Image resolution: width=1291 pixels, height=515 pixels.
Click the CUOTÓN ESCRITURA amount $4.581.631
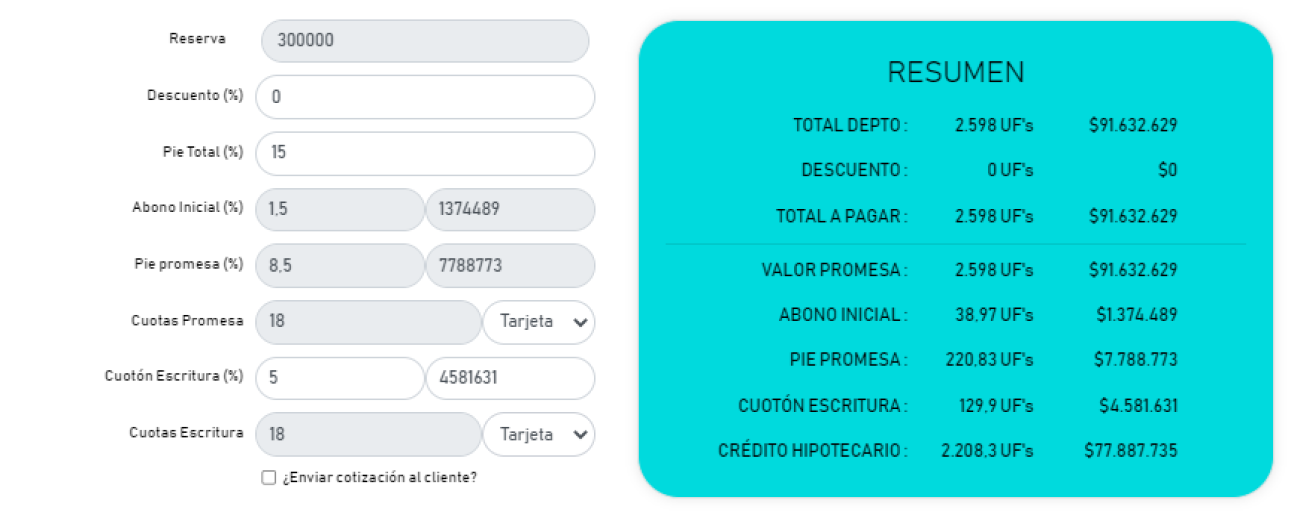click(x=1137, y=406)
